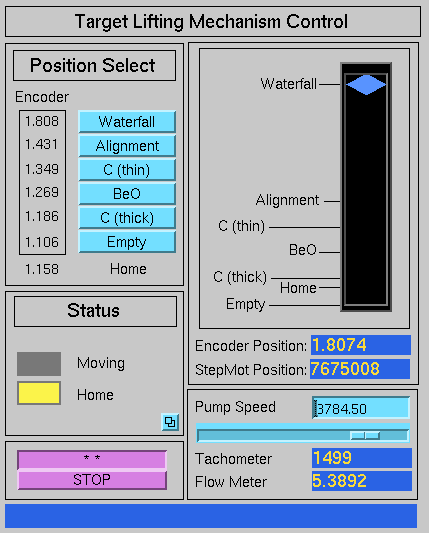This screenshot has height=533, width=429.
Task: Click the yellow Home status indicator
Action: click(x=39, y=393)
